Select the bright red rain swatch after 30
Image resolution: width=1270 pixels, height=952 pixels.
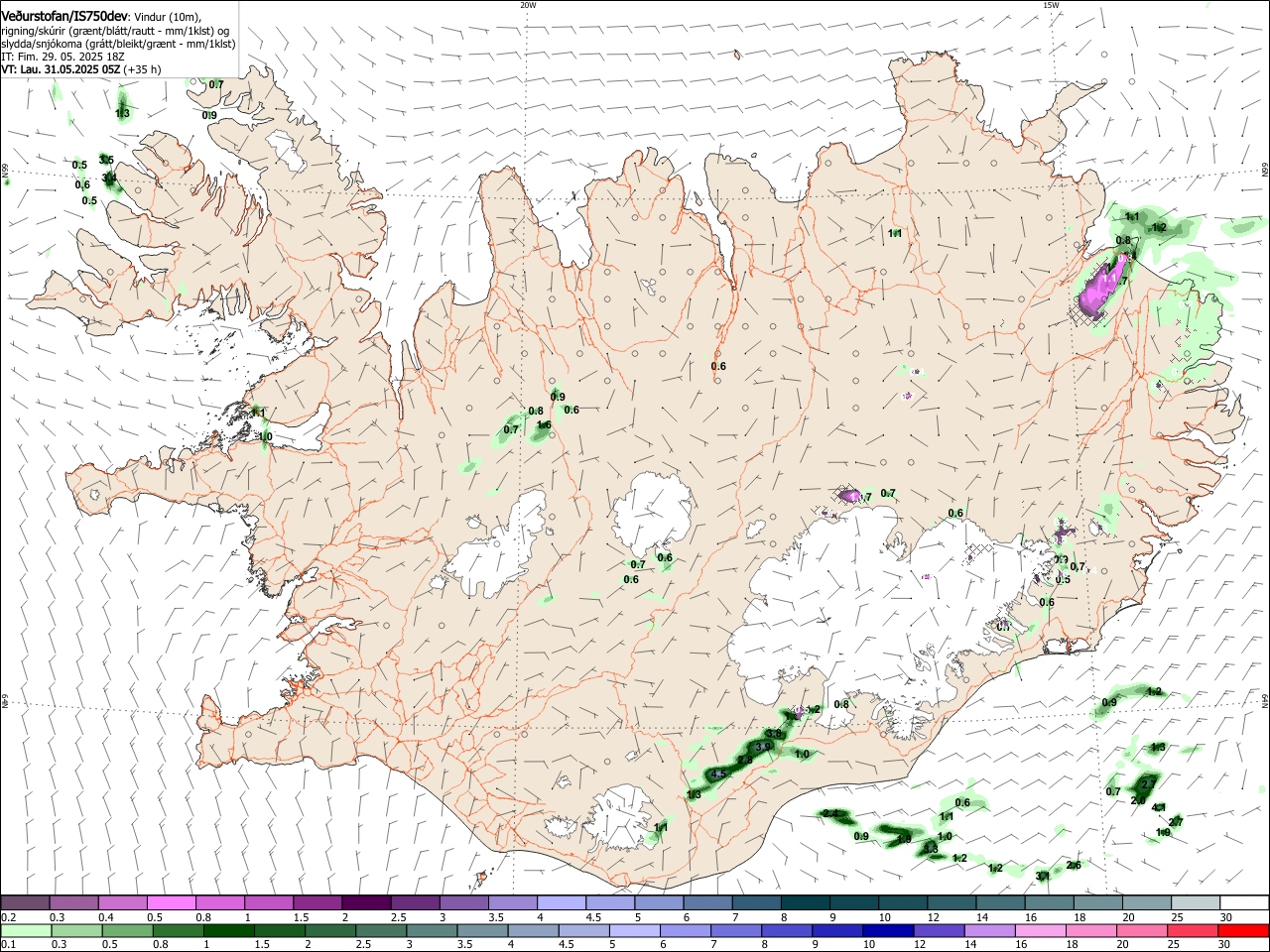1242,931
